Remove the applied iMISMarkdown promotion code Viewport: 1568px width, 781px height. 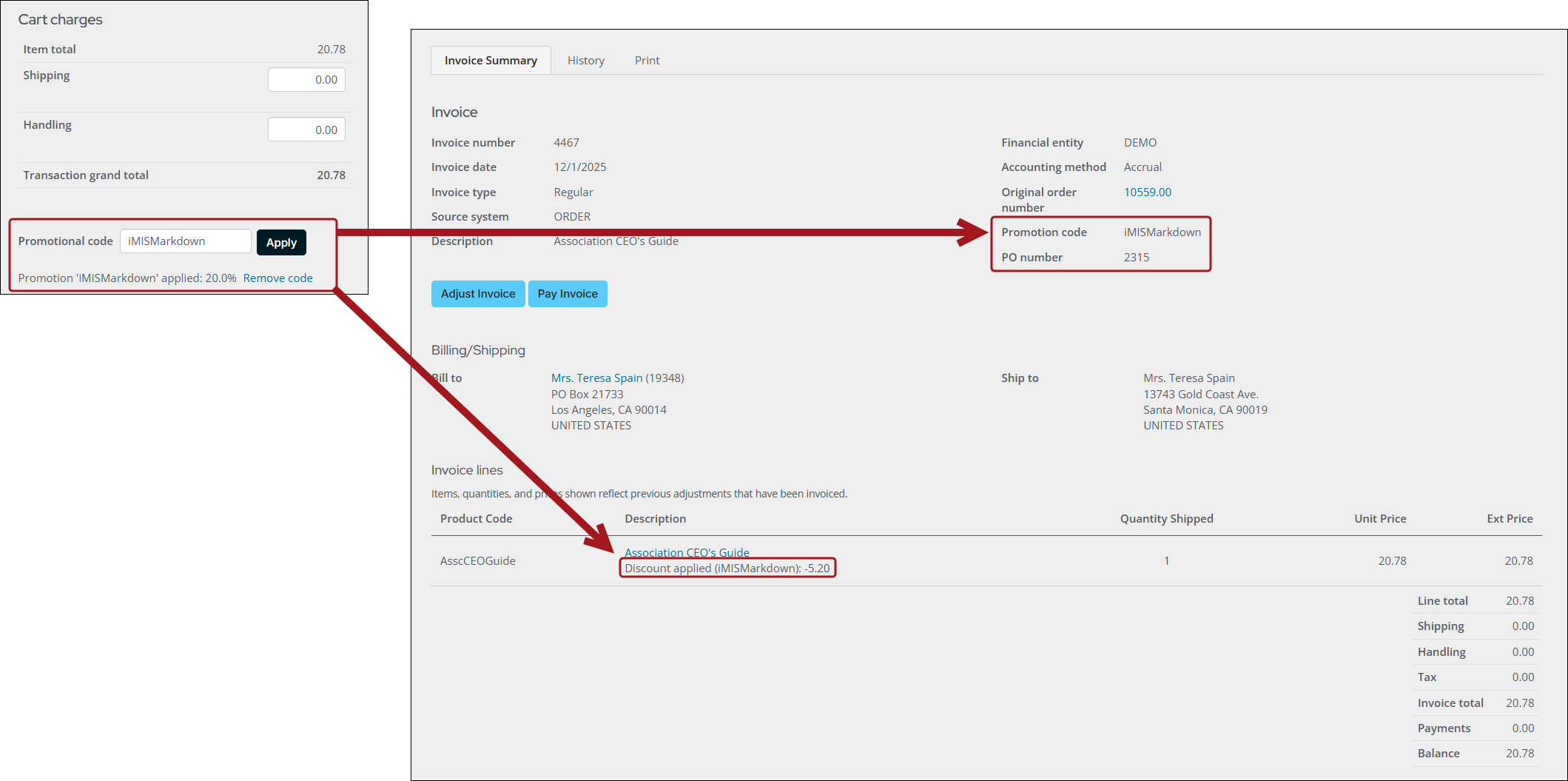click(277, 278)
